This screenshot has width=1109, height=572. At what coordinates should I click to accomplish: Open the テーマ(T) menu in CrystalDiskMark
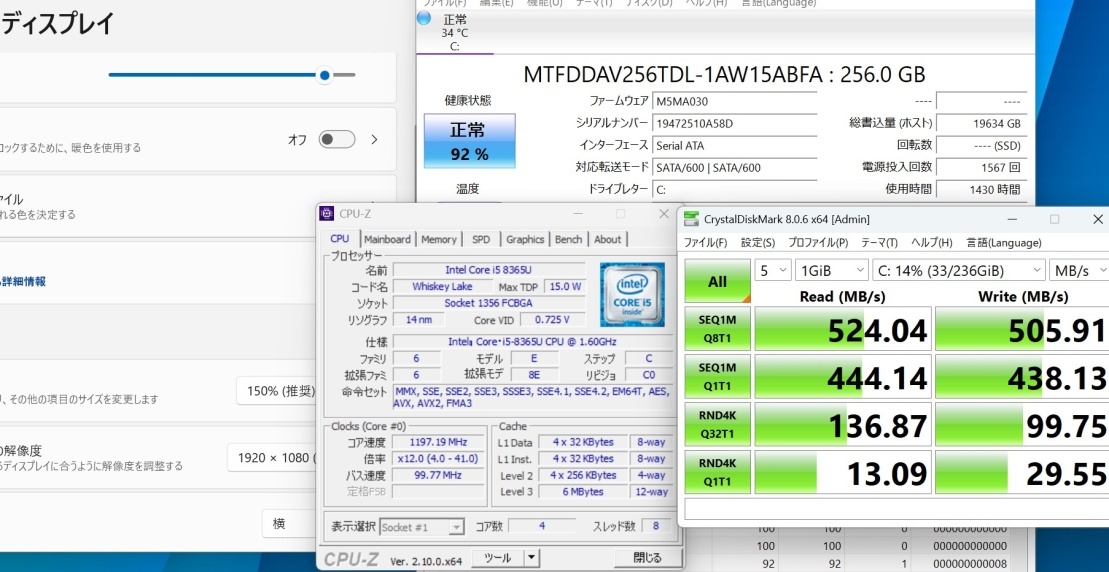point(879,243)
